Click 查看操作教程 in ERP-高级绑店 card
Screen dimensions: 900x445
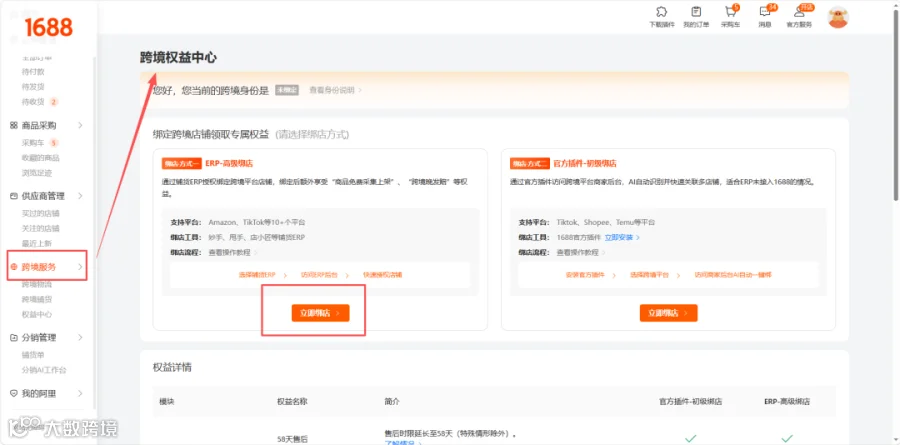point(230,252)
